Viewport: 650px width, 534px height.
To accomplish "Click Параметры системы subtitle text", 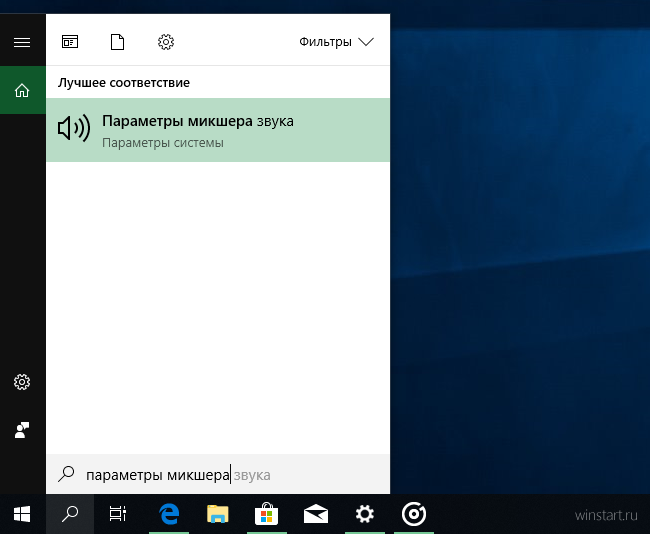I will tap(162, 143).
